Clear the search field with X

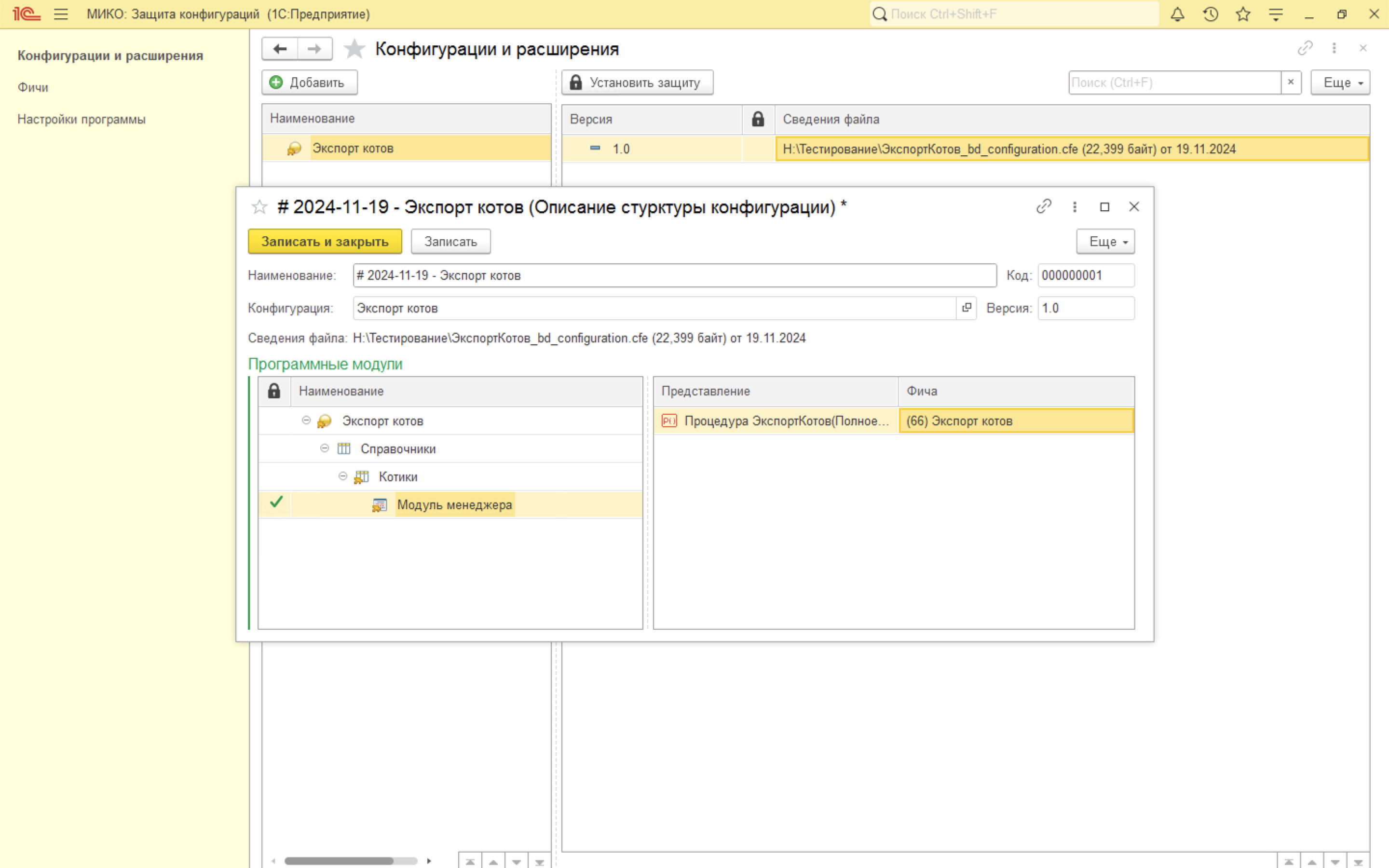pos(1291,82)
